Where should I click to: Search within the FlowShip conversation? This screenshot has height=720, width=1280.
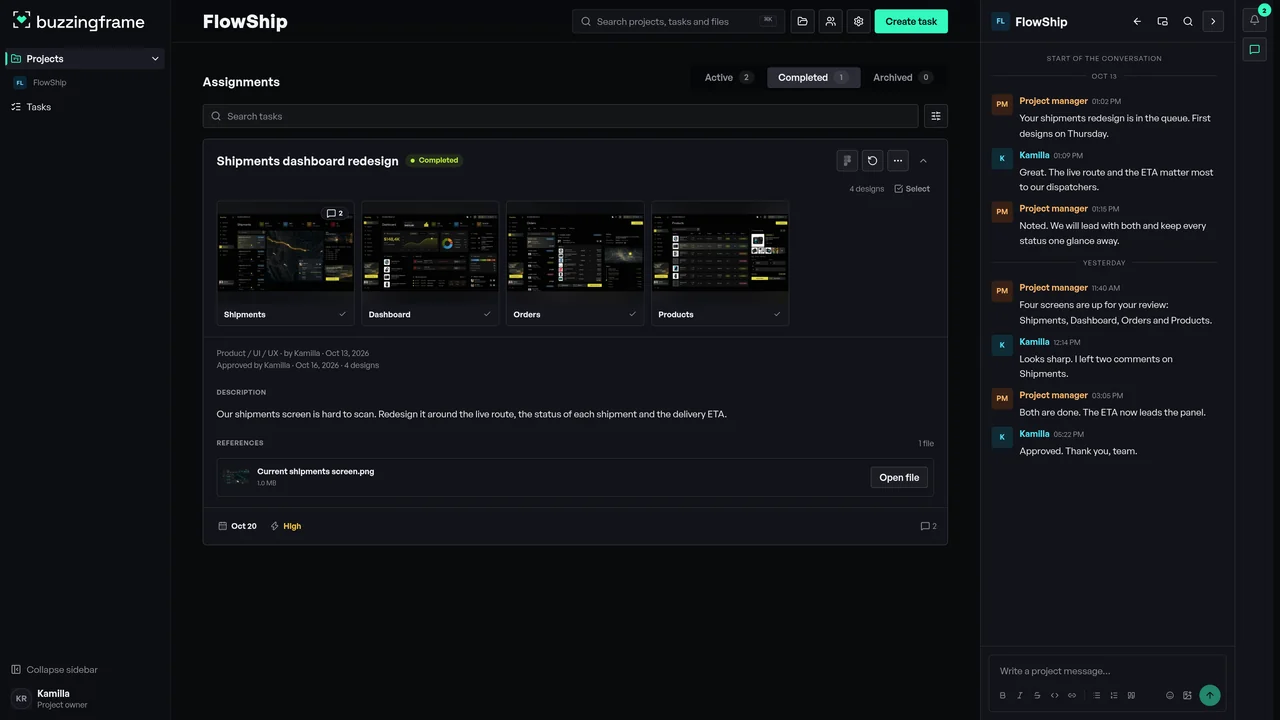(x=1188, y=21)
